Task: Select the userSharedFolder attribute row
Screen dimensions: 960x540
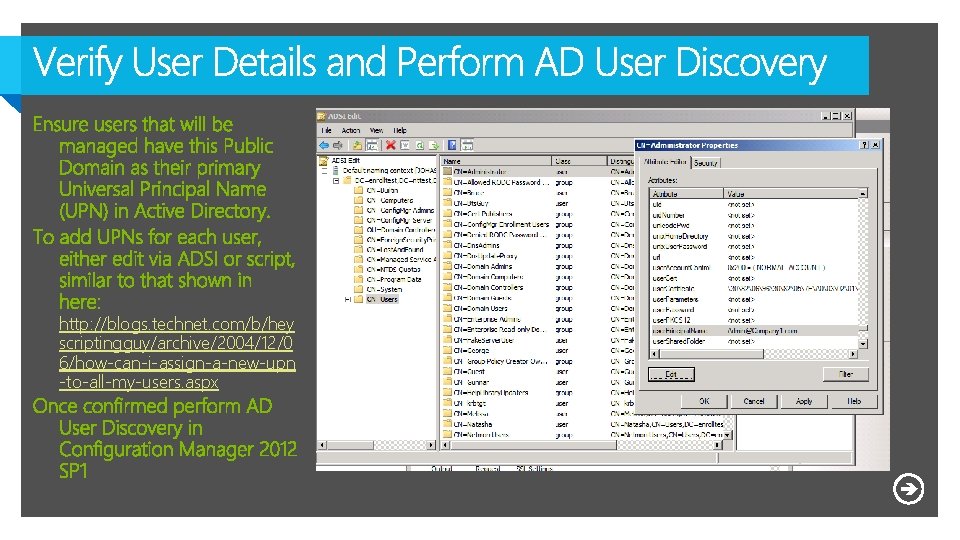Action: click(x=754, y=341)
